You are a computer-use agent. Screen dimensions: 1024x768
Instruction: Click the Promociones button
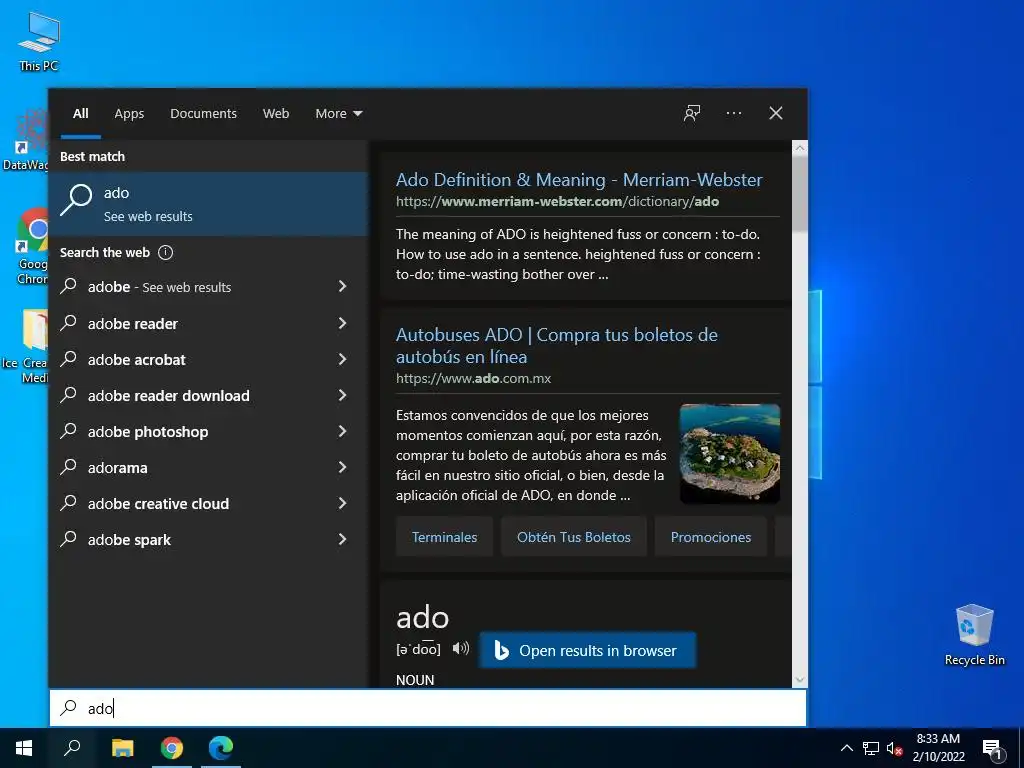[x=711, y=537]
